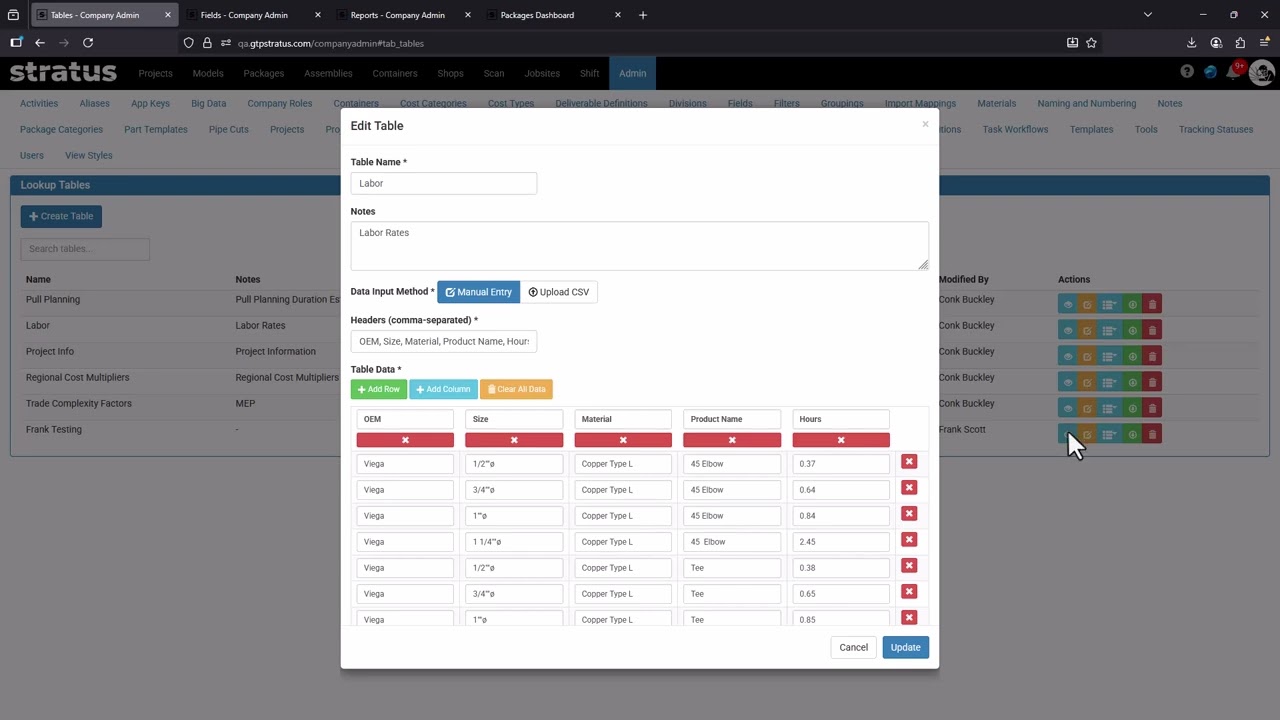
Task: Click the edit icon in Labor row
Action: (x=1087, y=330)
